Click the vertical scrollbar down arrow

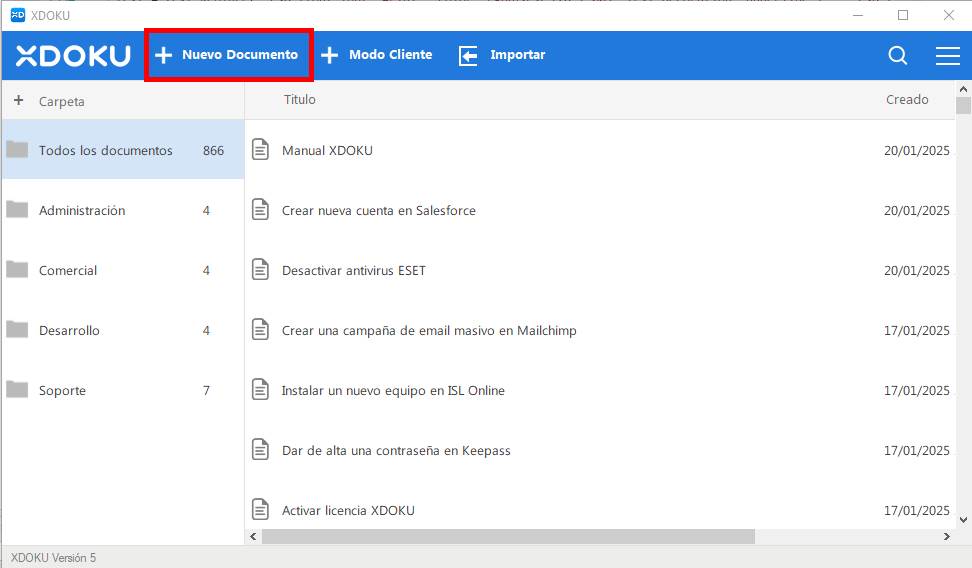tap(963, 520)
